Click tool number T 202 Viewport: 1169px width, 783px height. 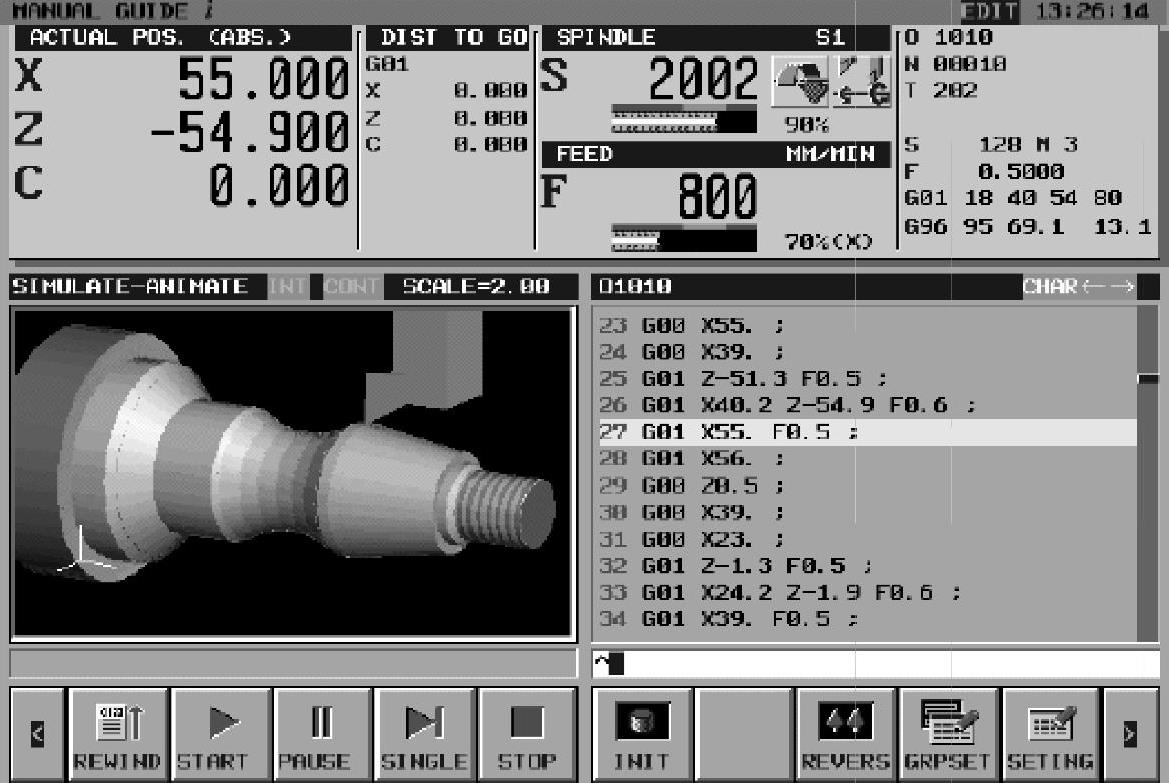click(x=941, y=91)
